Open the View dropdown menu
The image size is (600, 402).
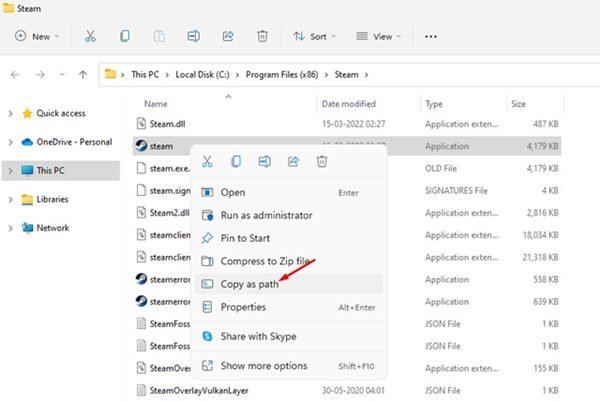point(377,36)
